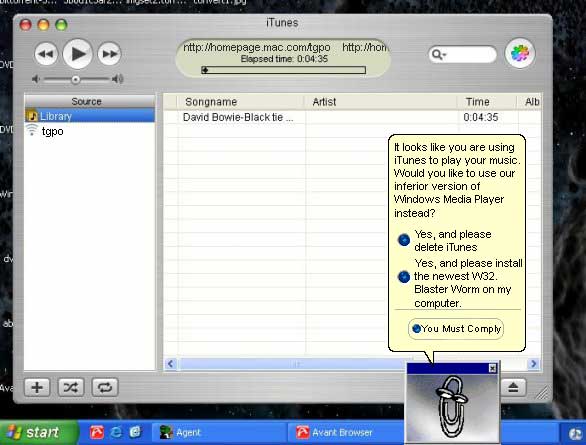Sort by the Songname column header
The image size is (586, 445).
tap(240, 102)
